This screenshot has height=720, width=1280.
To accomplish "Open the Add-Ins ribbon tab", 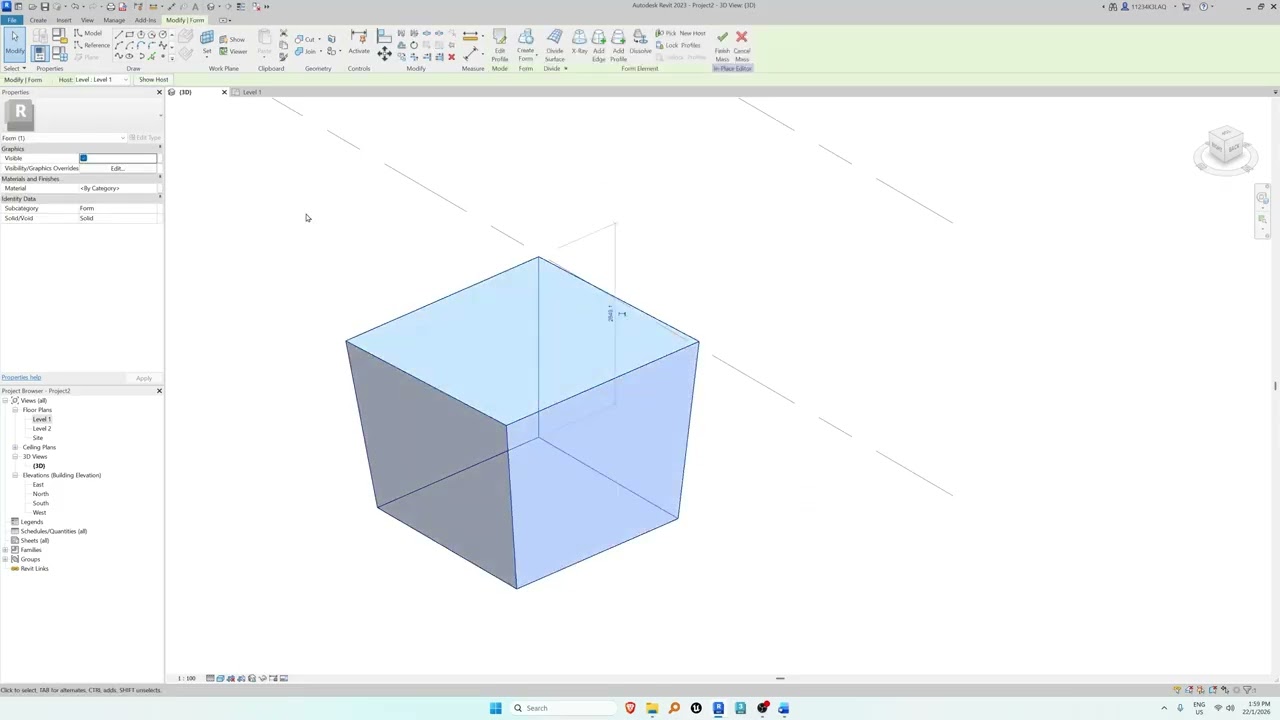I will (x=145, y=20).
